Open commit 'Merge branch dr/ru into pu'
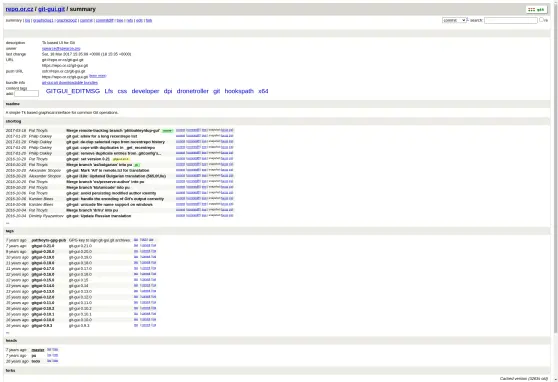Screen dimensions: 558x382 click(92, 210)
